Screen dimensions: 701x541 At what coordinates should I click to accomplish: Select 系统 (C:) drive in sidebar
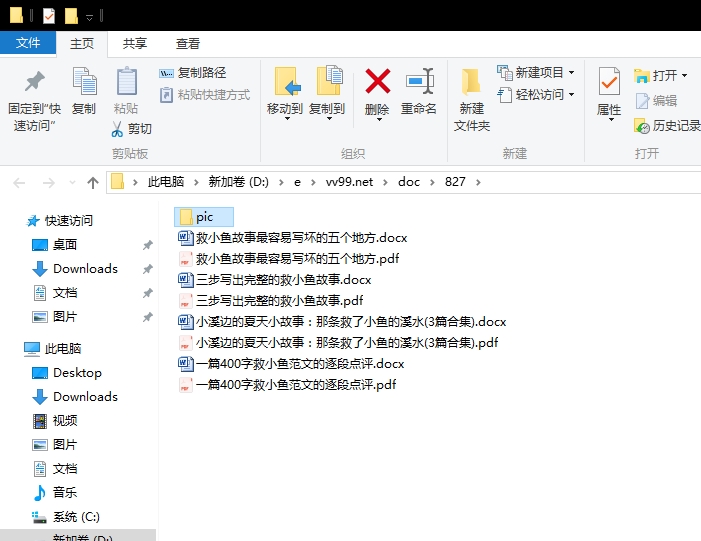[x=76, y=517]
